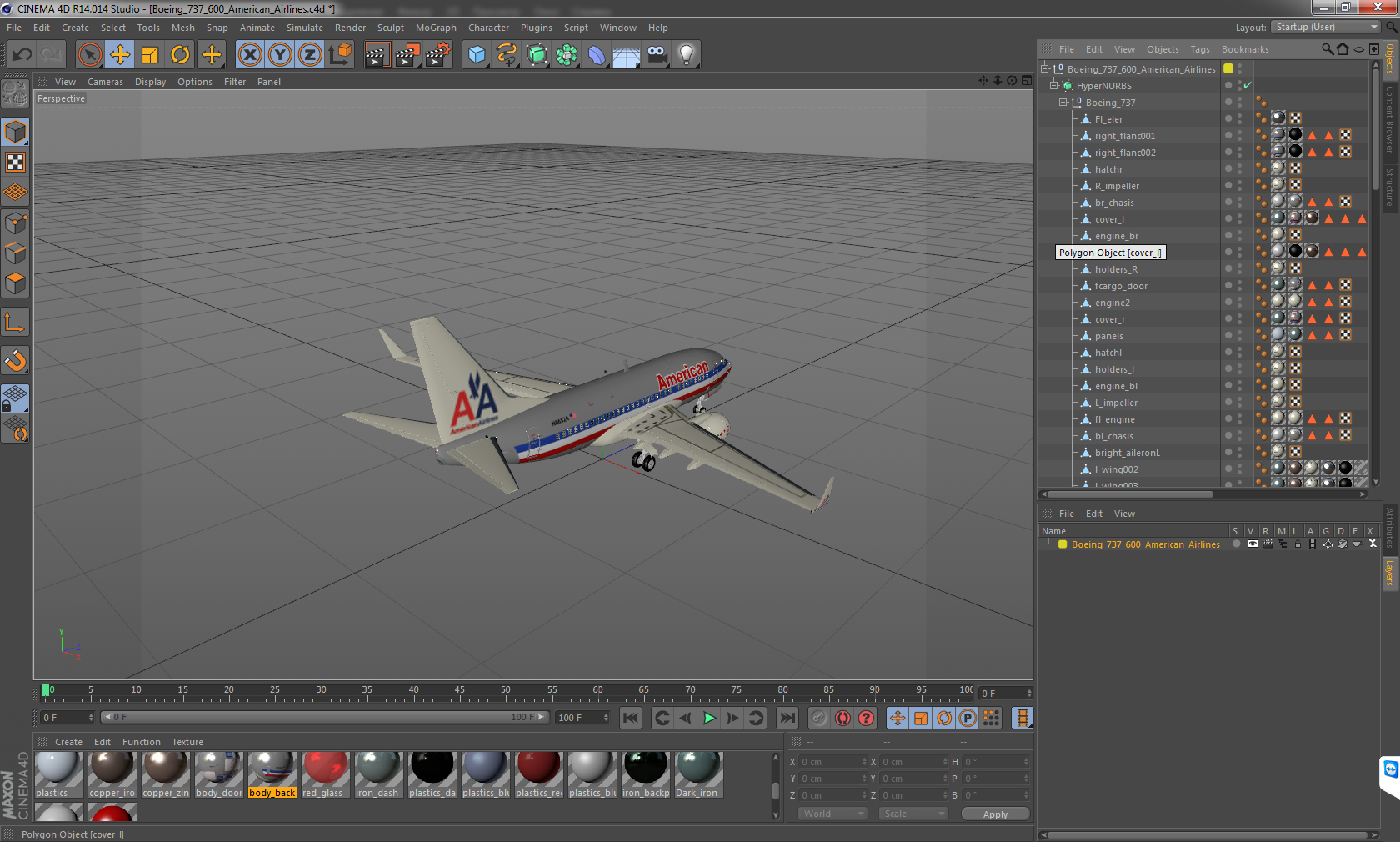Click the X position field
The image size is (1400, 842).
(833, 762)
